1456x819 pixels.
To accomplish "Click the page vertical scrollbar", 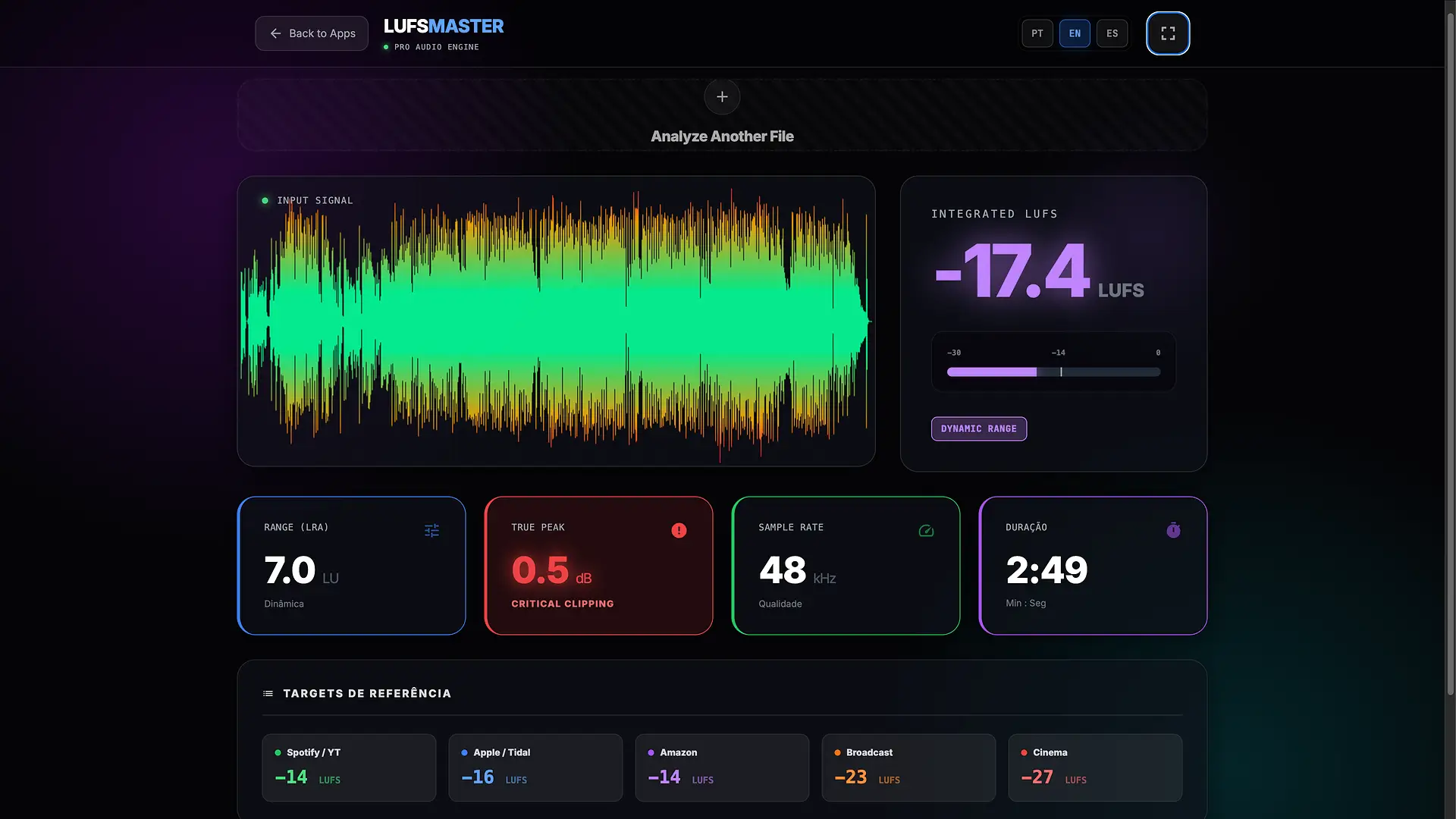I will tap(1450, 356).
